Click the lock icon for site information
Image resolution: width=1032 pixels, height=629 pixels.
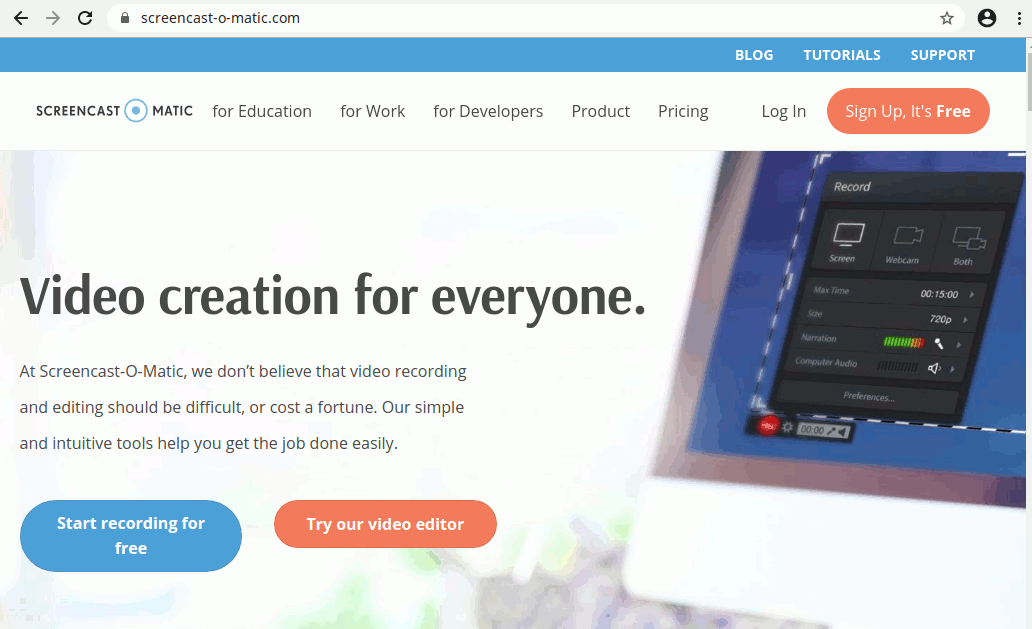click(125, 18)
